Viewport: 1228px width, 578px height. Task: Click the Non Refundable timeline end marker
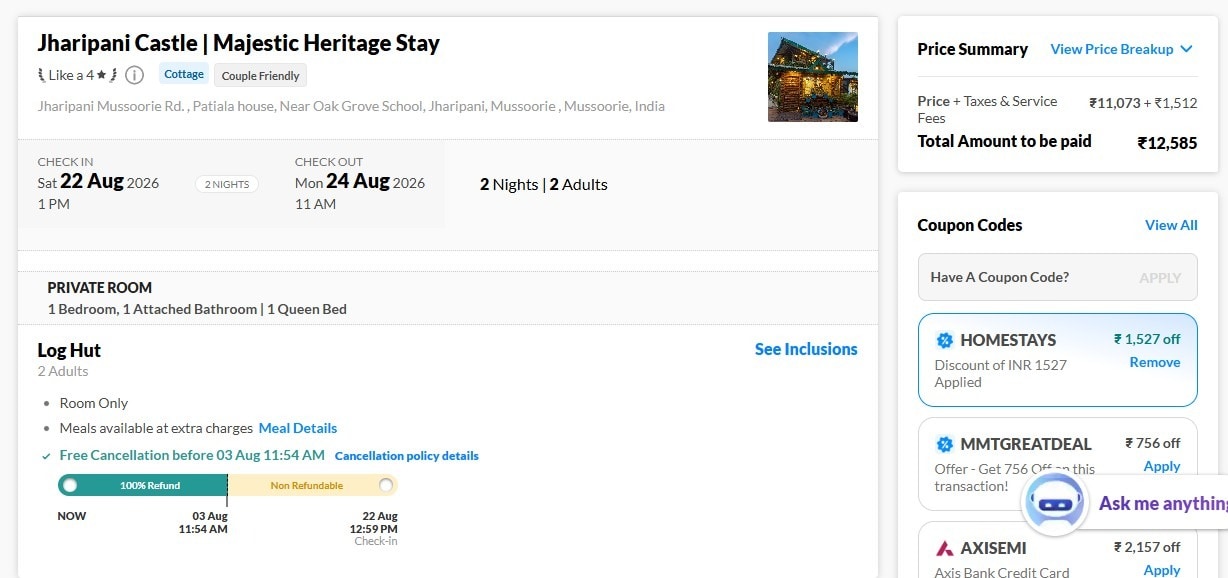(386, 486)
